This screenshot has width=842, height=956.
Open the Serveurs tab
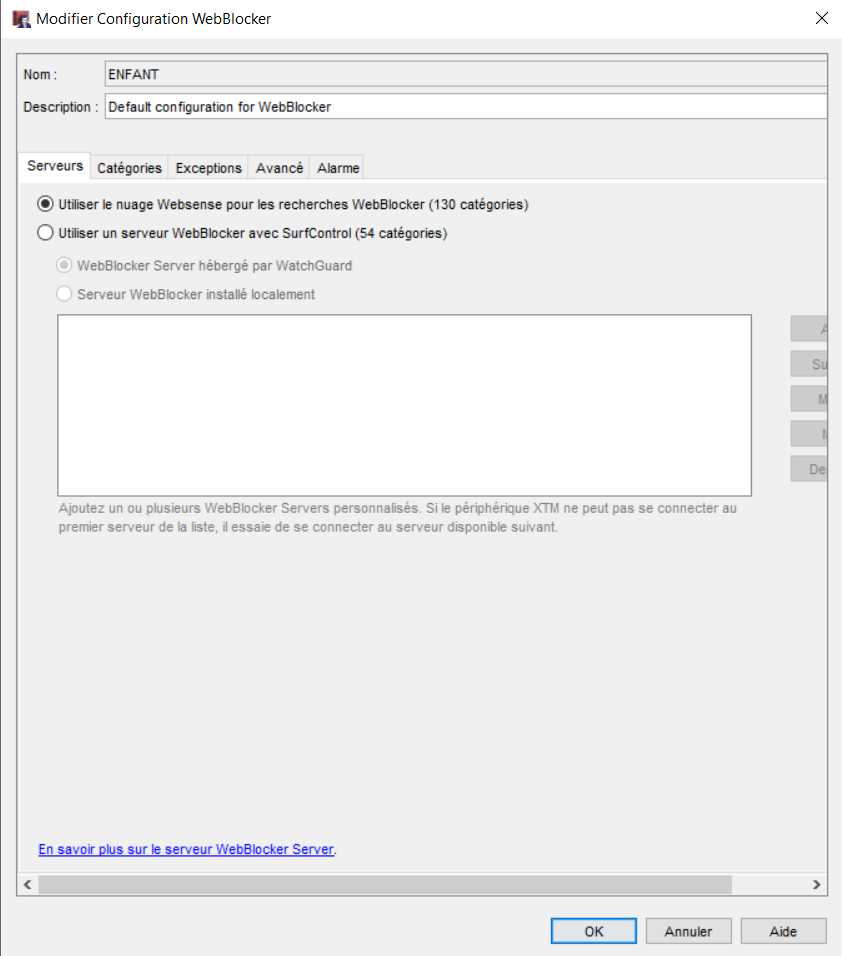coord(55,166)
